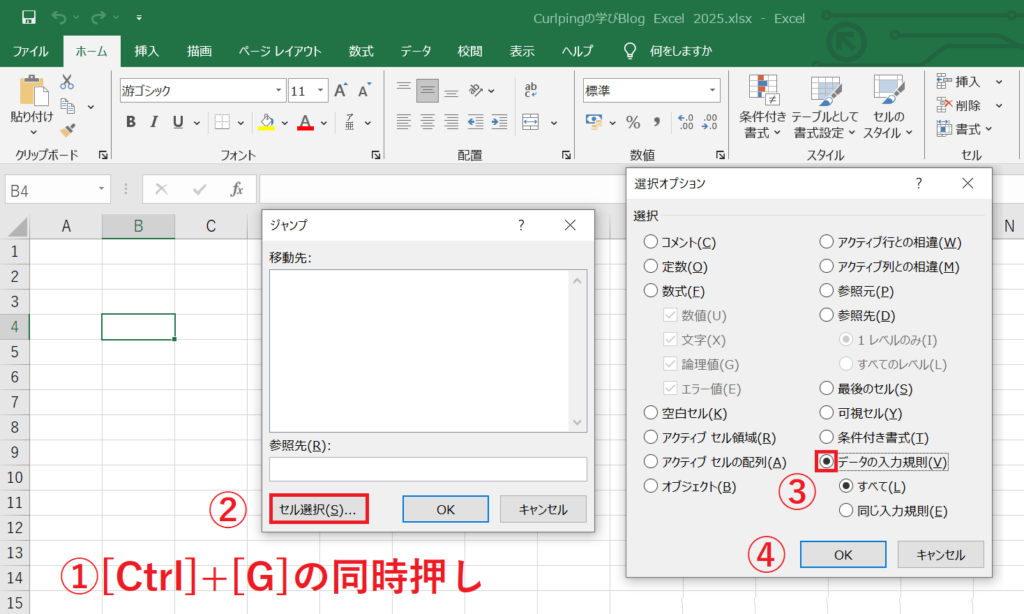Toggle Italic text formatting
The width and height of the screenshot is (1024, 614).
[x=155, y=122]
